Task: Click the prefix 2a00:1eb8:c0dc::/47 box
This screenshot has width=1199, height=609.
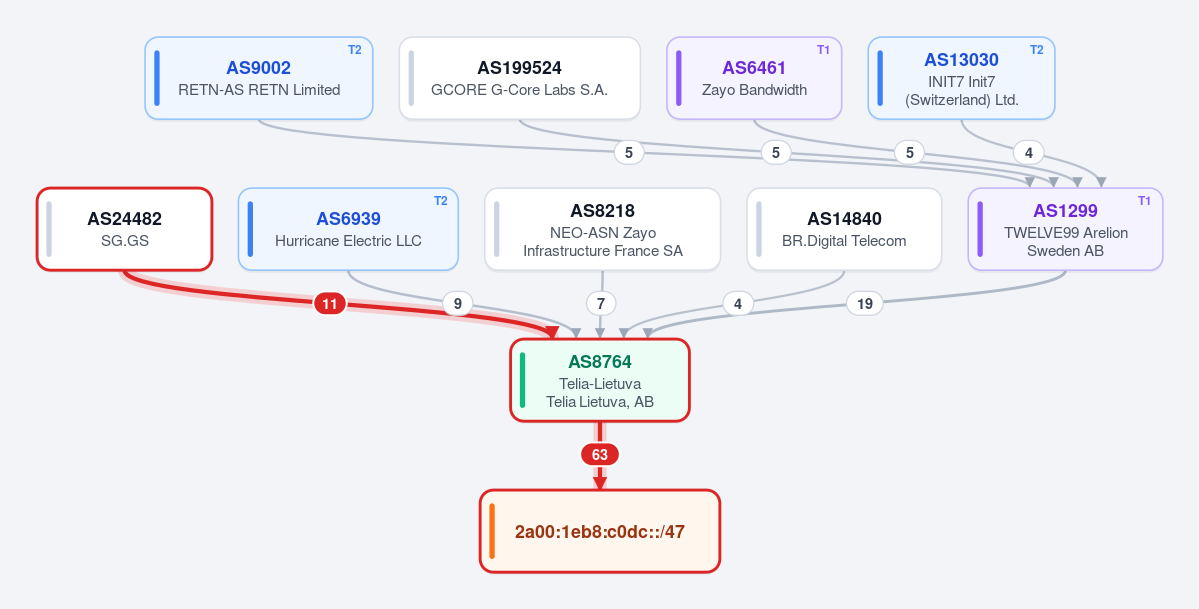Action: (600, 531)
